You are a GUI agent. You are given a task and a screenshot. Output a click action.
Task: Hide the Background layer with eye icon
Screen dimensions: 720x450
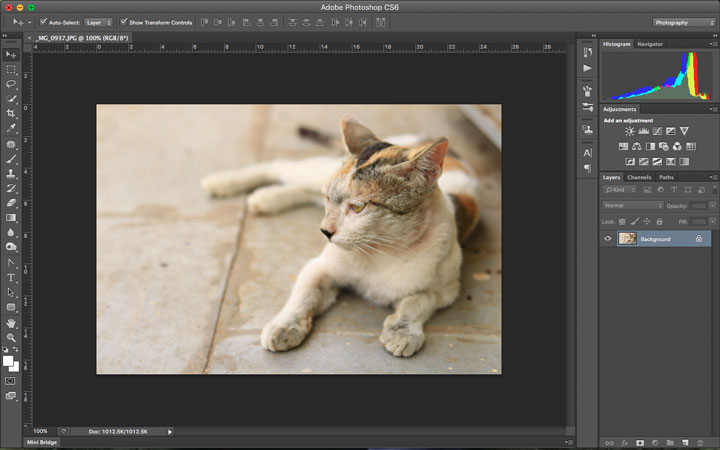coord(607,239)
